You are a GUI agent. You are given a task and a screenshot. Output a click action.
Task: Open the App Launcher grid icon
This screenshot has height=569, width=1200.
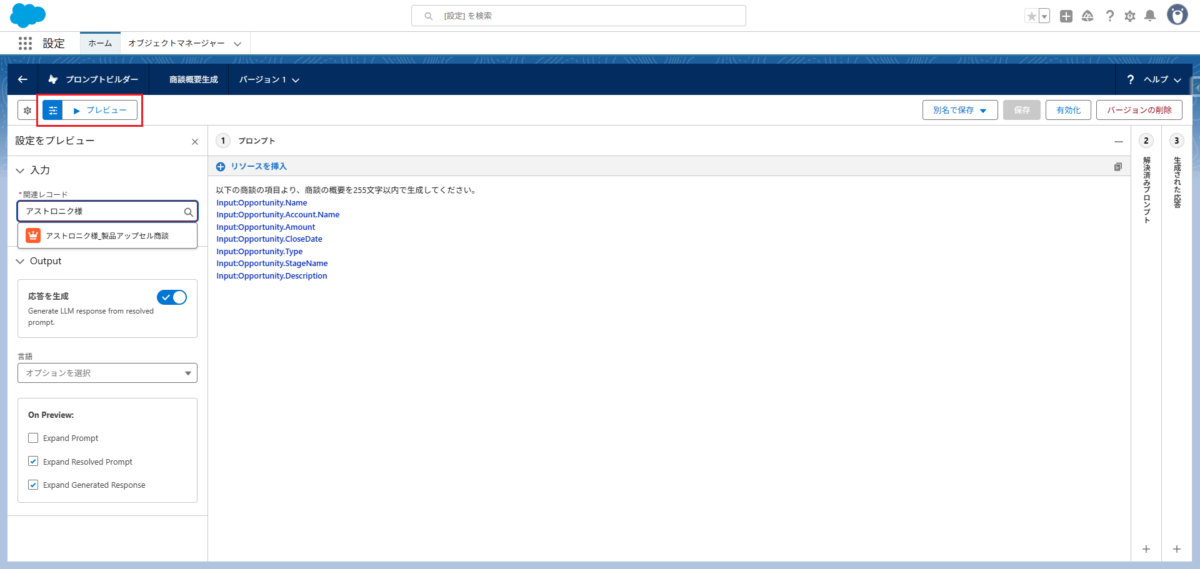pos(25,44)
